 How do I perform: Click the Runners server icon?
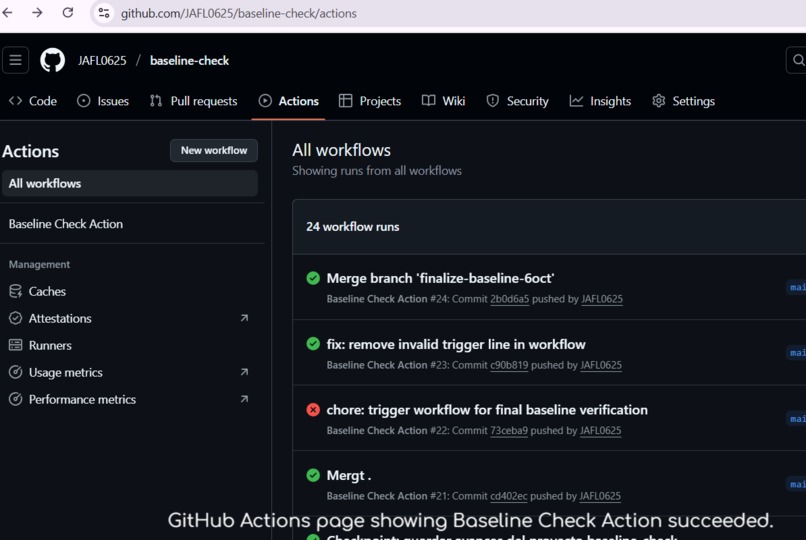[x=15, y=345]
